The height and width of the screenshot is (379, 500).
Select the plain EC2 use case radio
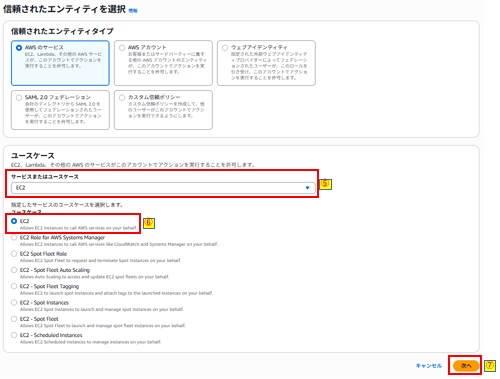click(x=14, y=221)
